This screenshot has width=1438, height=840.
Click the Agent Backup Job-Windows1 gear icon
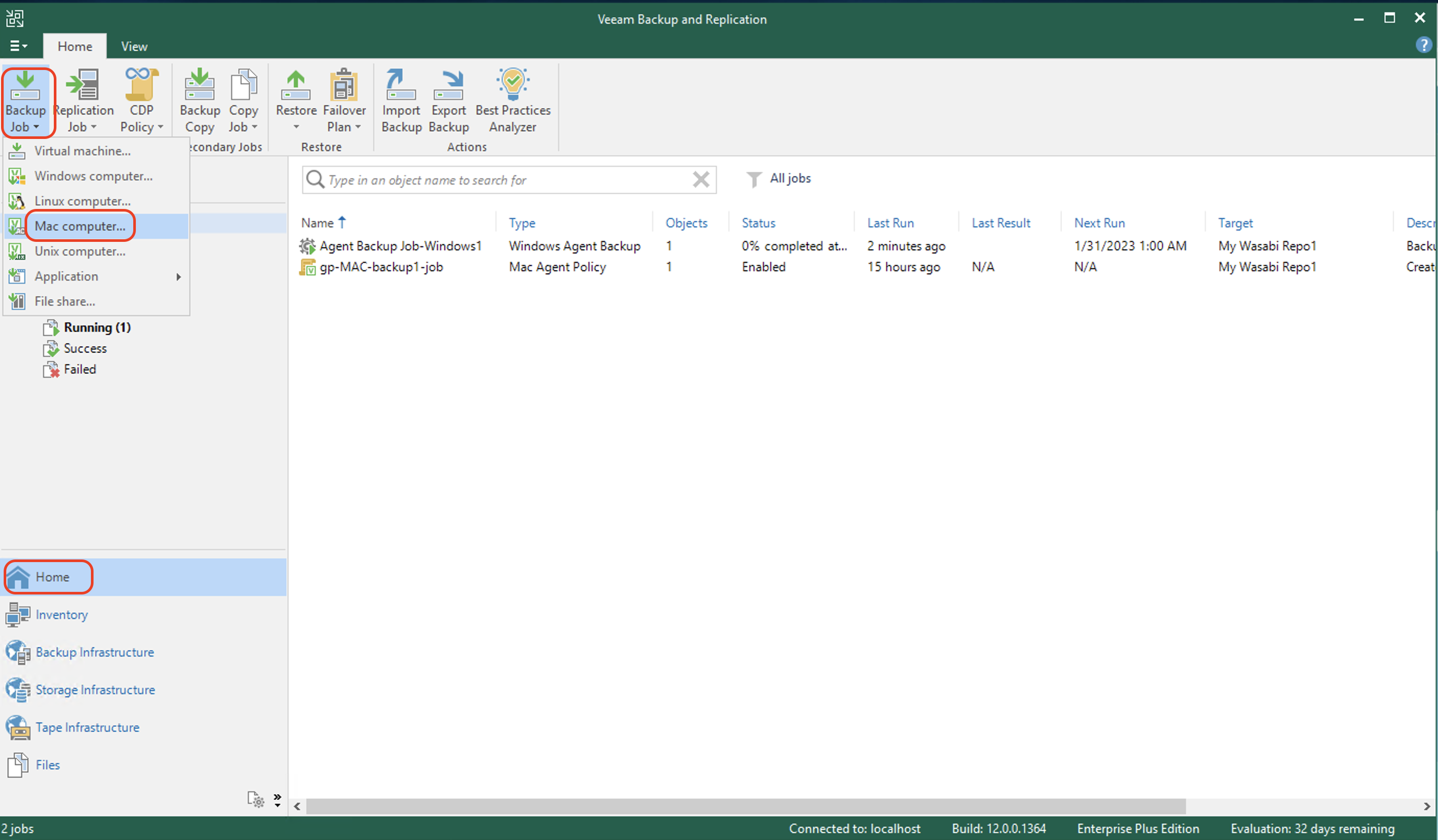[x=308, y=246]
